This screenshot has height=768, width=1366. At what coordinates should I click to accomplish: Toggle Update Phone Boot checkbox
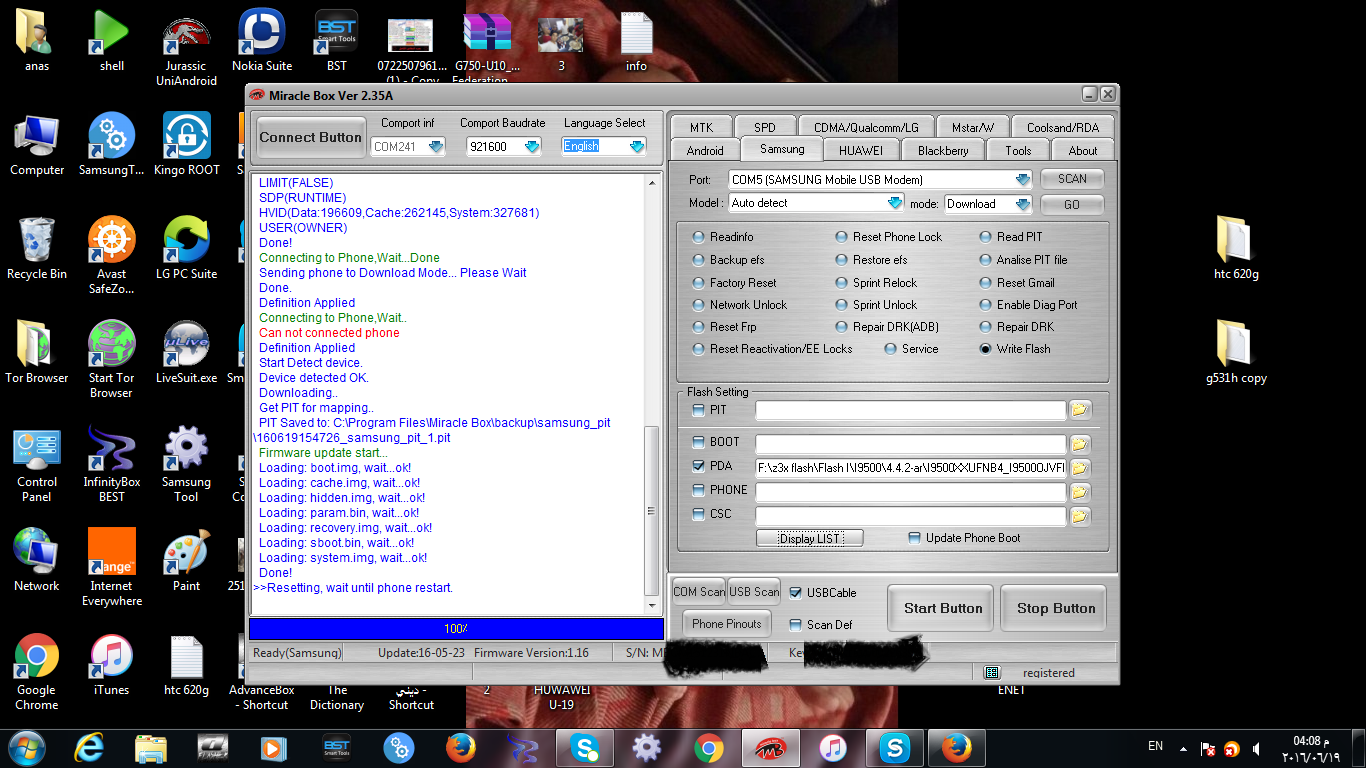click(x=914, y=538)
